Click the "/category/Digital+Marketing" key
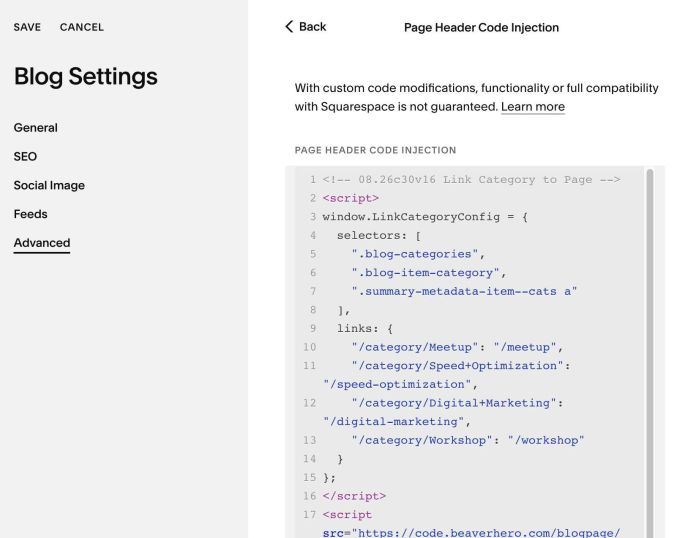This screenshot has height=538, width=700. pyautogui.click(x=454, y=403)
